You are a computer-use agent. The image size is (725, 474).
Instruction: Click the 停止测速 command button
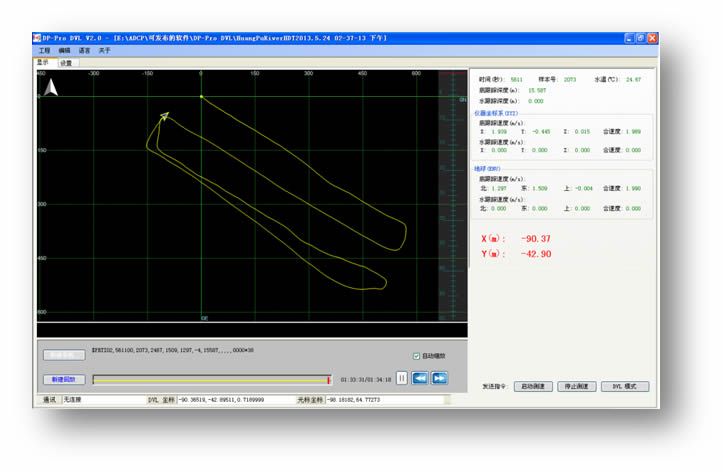[577, 386]
